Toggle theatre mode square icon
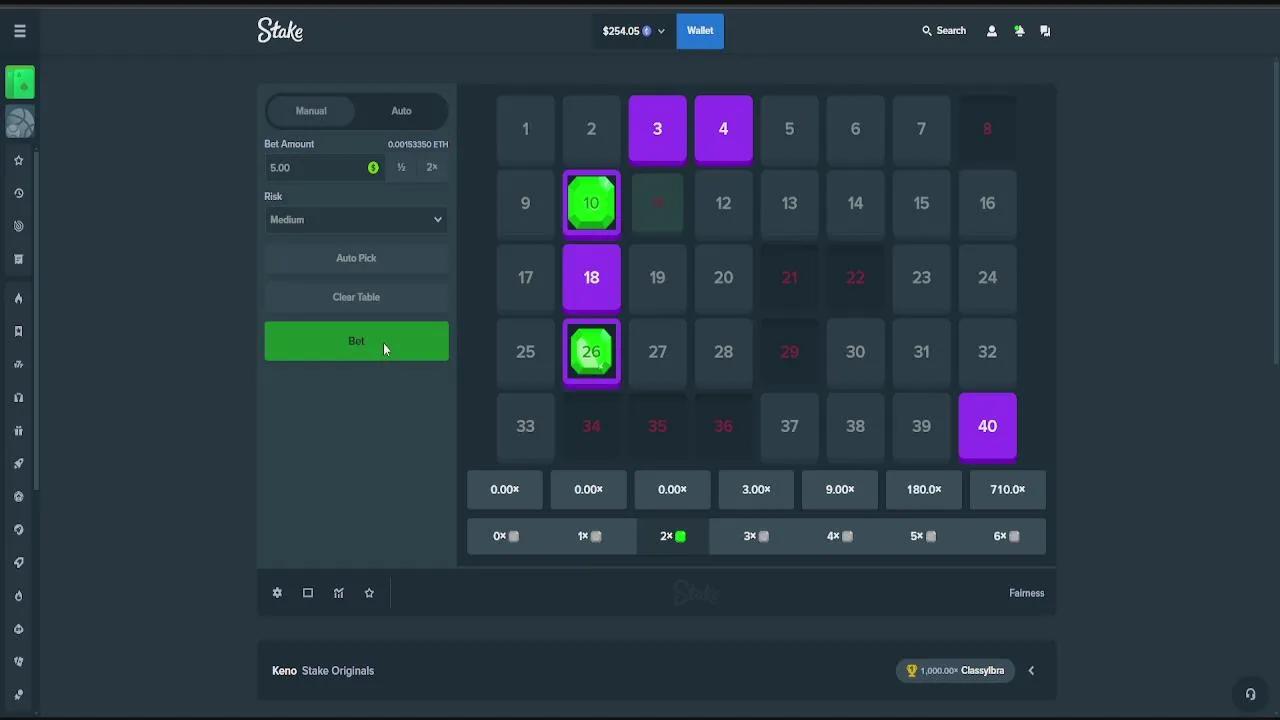Screen dimensions: 1280x720 click(x=308, y=593)
